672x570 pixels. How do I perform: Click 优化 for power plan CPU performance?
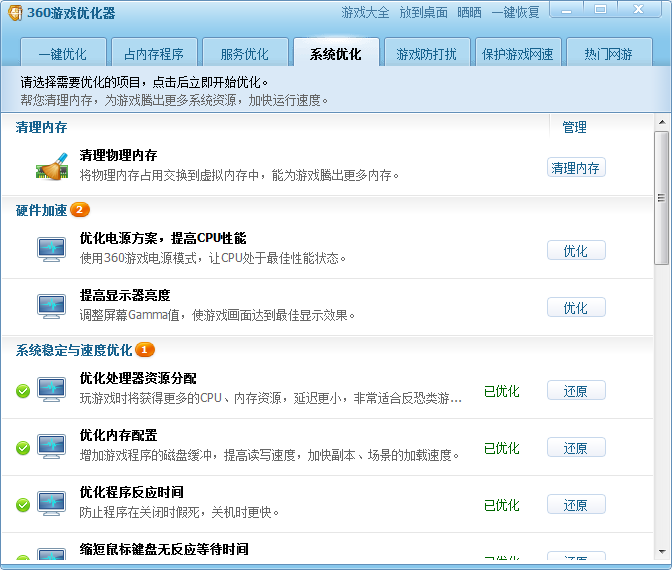[576, 250]
